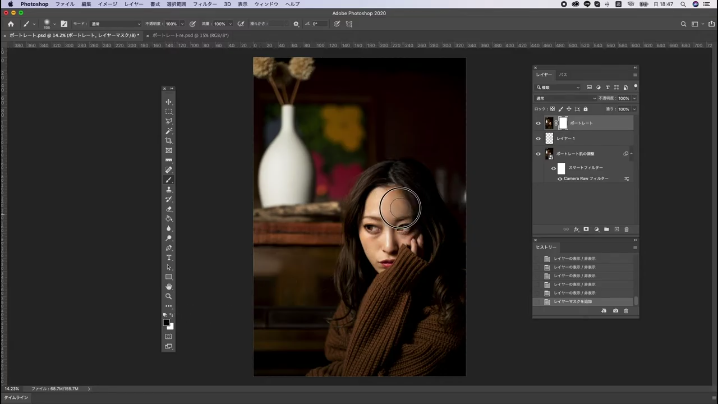The width and height of the screenshot is (718, 404).
Task: Select the Horizontal Type tool
Action: click(169, 257)
